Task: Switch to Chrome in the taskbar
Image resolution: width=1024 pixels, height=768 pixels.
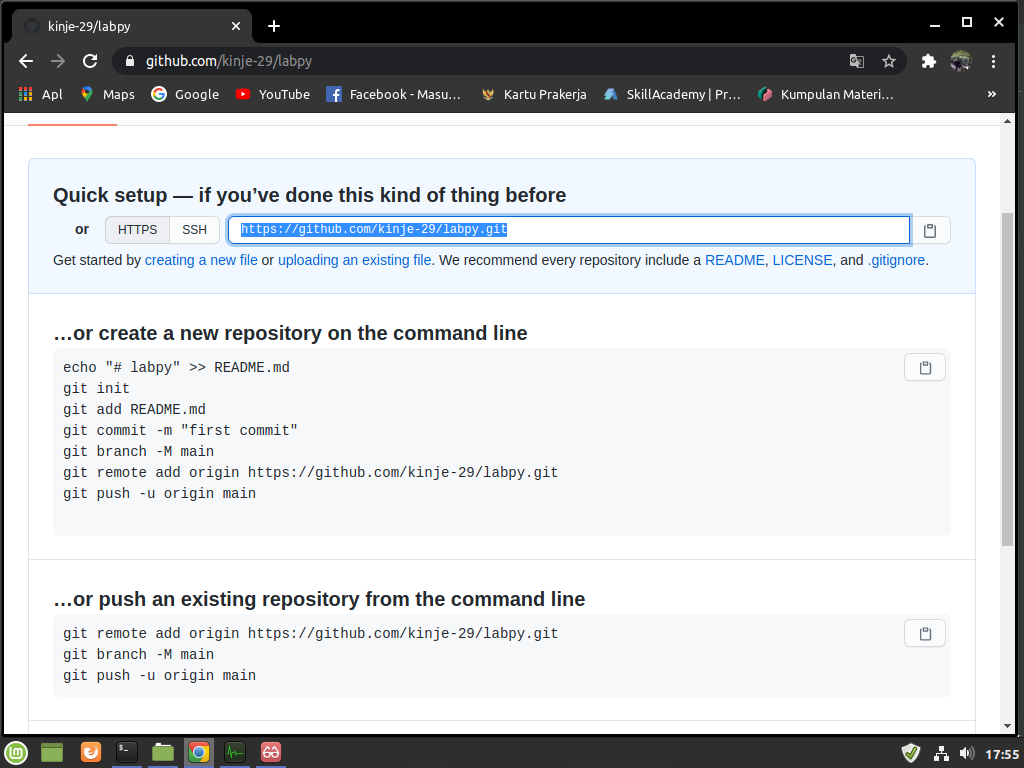Action: click(x=199, y=753)
